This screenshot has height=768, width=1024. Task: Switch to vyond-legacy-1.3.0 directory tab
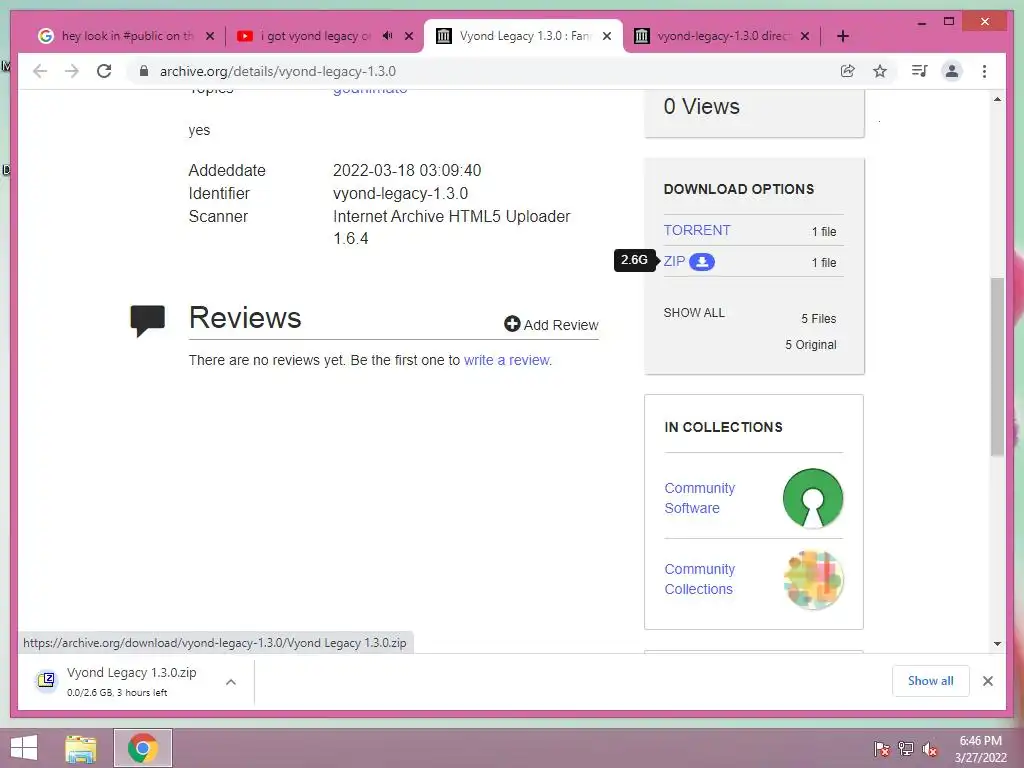click(722, 36)
